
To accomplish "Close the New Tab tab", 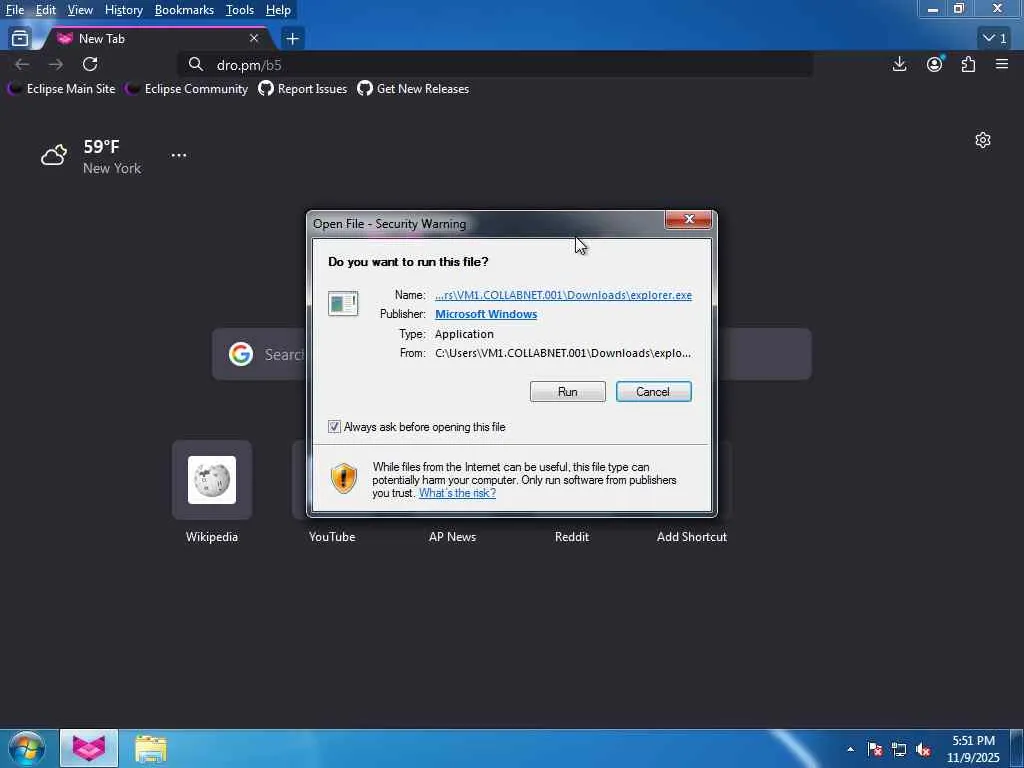I will 254,39.
